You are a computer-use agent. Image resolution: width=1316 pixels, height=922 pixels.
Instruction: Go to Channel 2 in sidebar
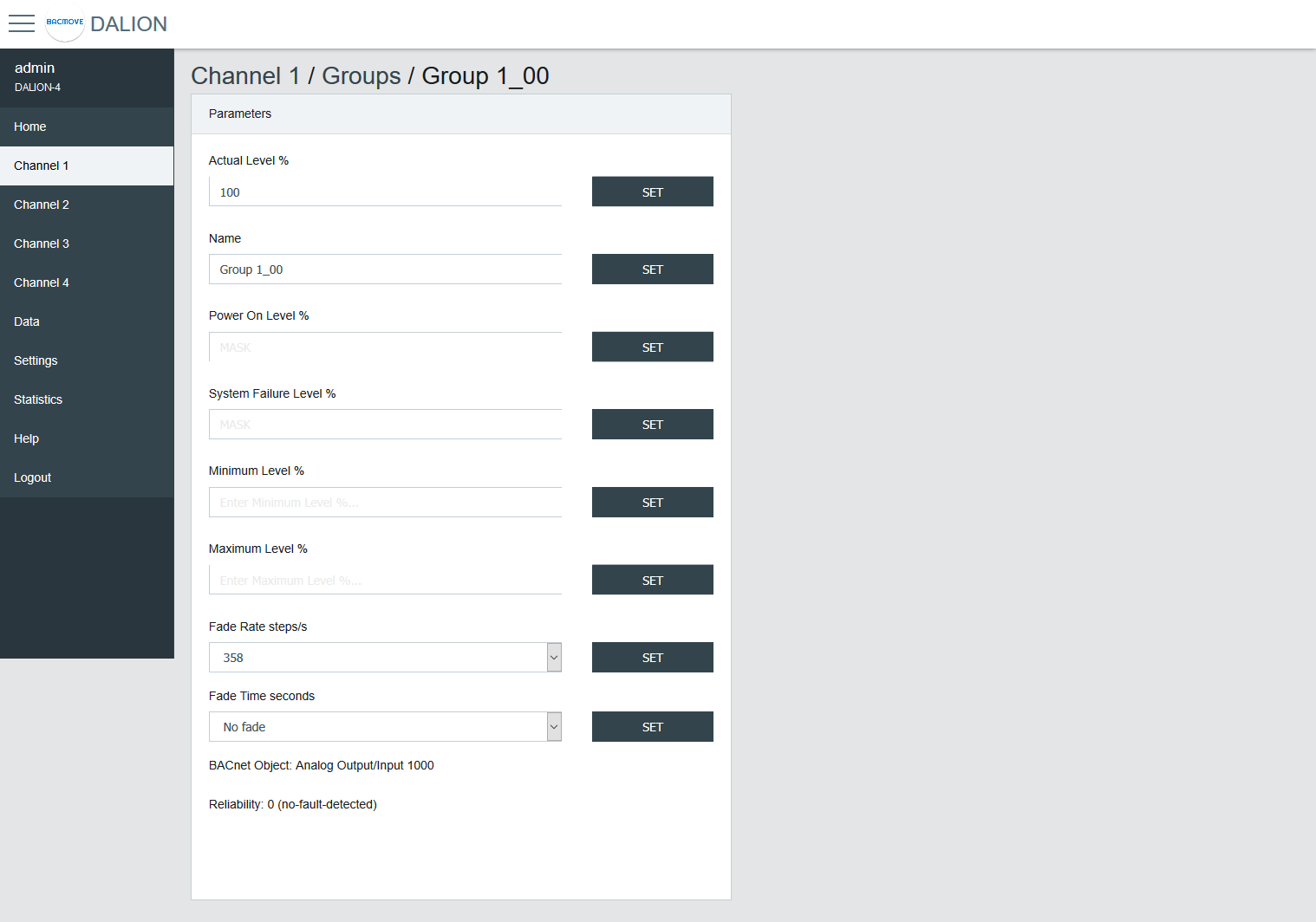(42, 205)
